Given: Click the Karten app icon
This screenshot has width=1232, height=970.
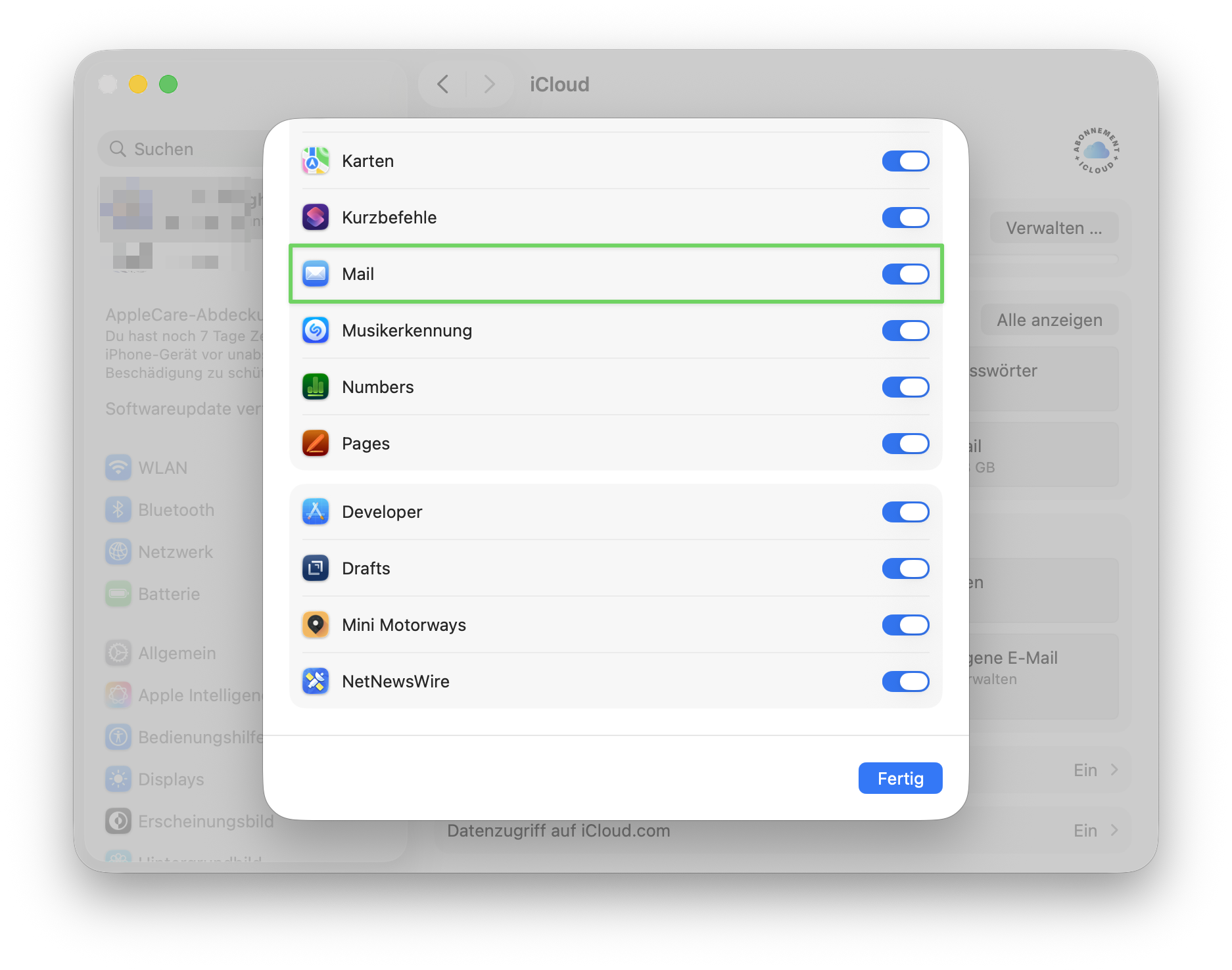Looking at the screenshot, I should (x=316, y=161).
